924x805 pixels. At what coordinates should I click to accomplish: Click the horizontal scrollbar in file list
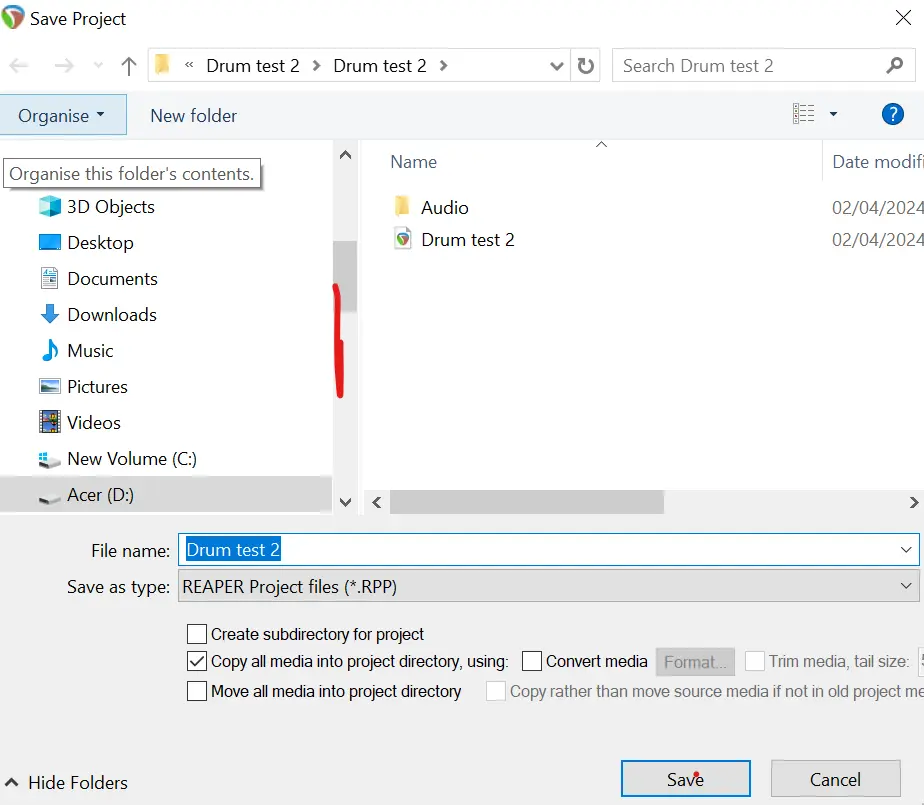(x=526, y=502)
